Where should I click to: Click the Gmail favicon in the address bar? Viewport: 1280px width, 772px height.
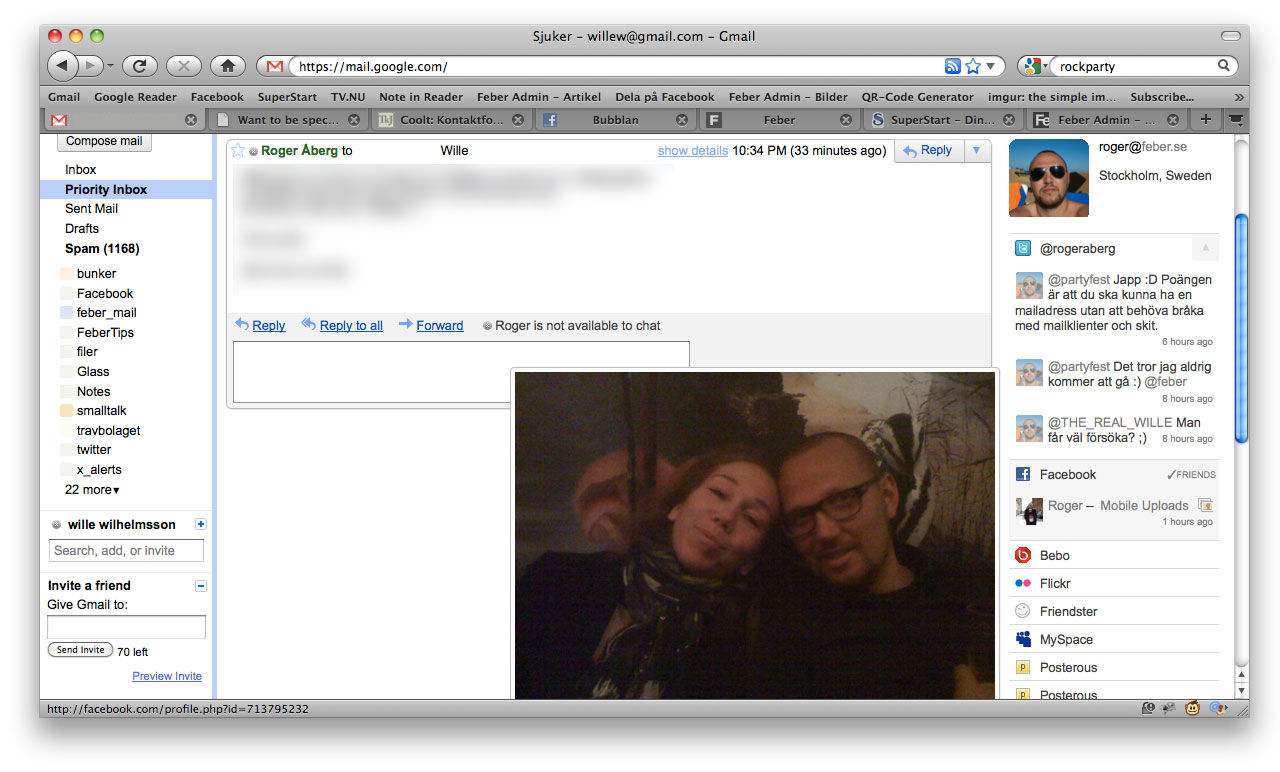click(x=274, y=66)
